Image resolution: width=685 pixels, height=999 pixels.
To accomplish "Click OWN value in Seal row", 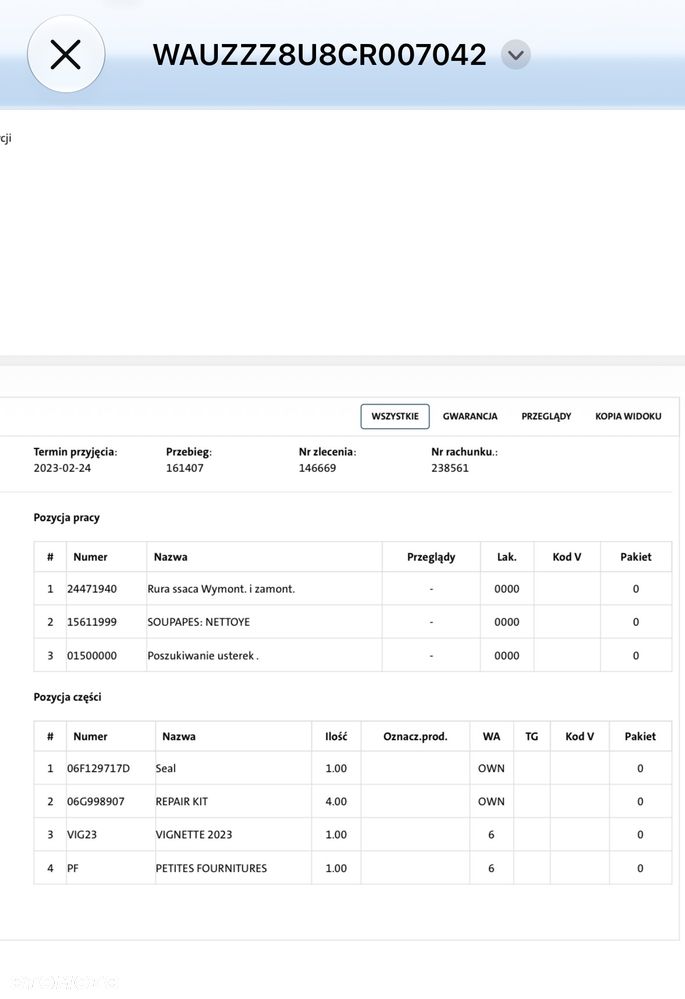I will [491, 768].
